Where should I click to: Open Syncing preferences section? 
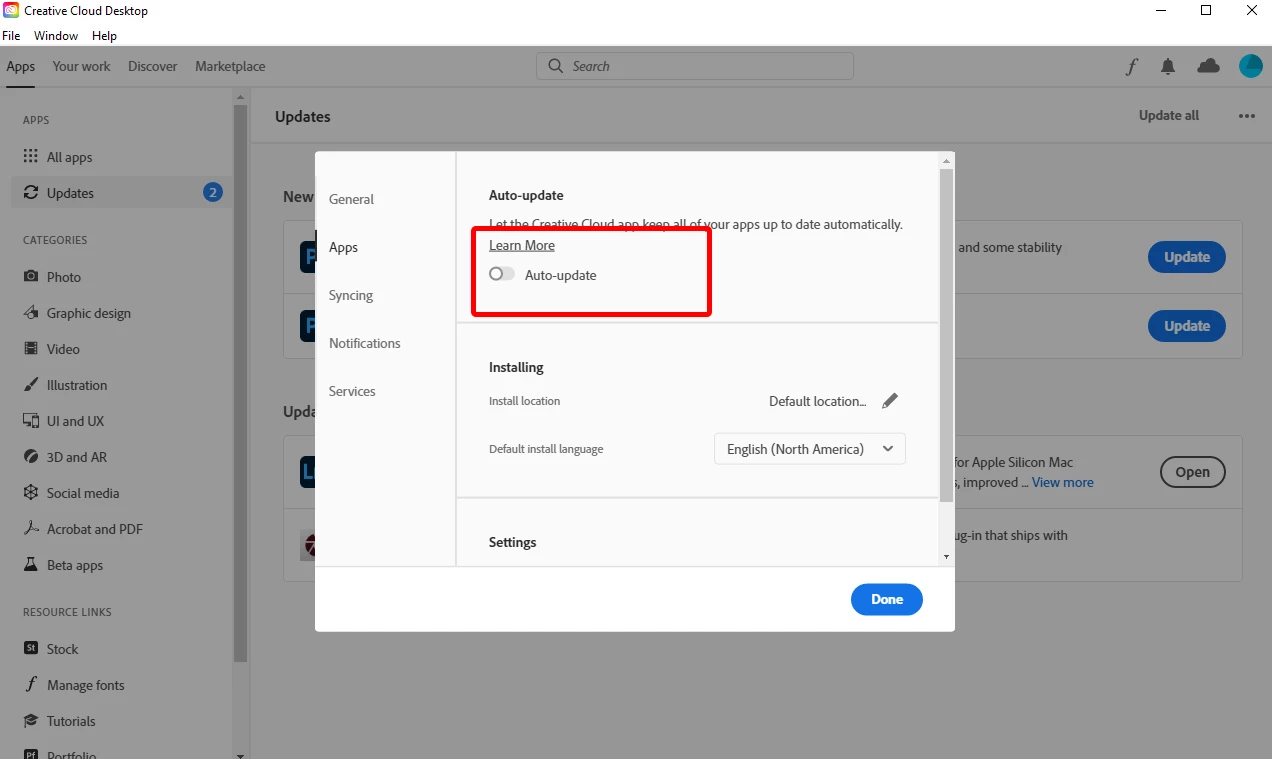351,295
